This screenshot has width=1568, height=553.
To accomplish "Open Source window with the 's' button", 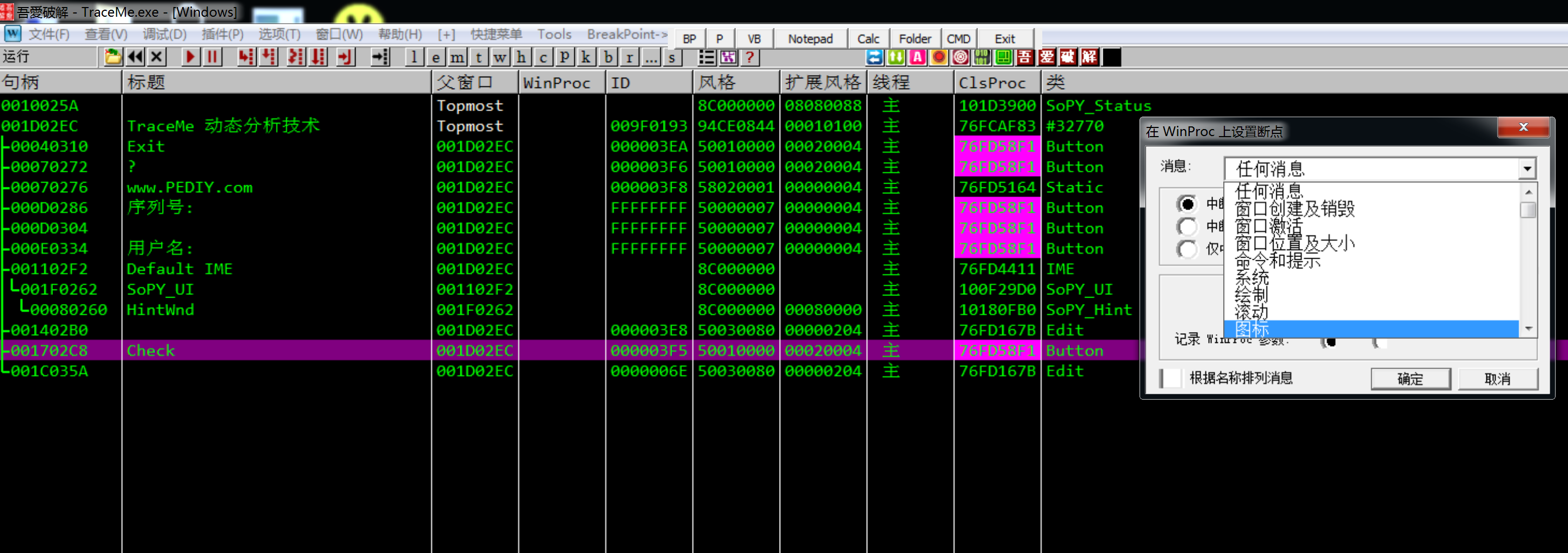I will [672, 57].
